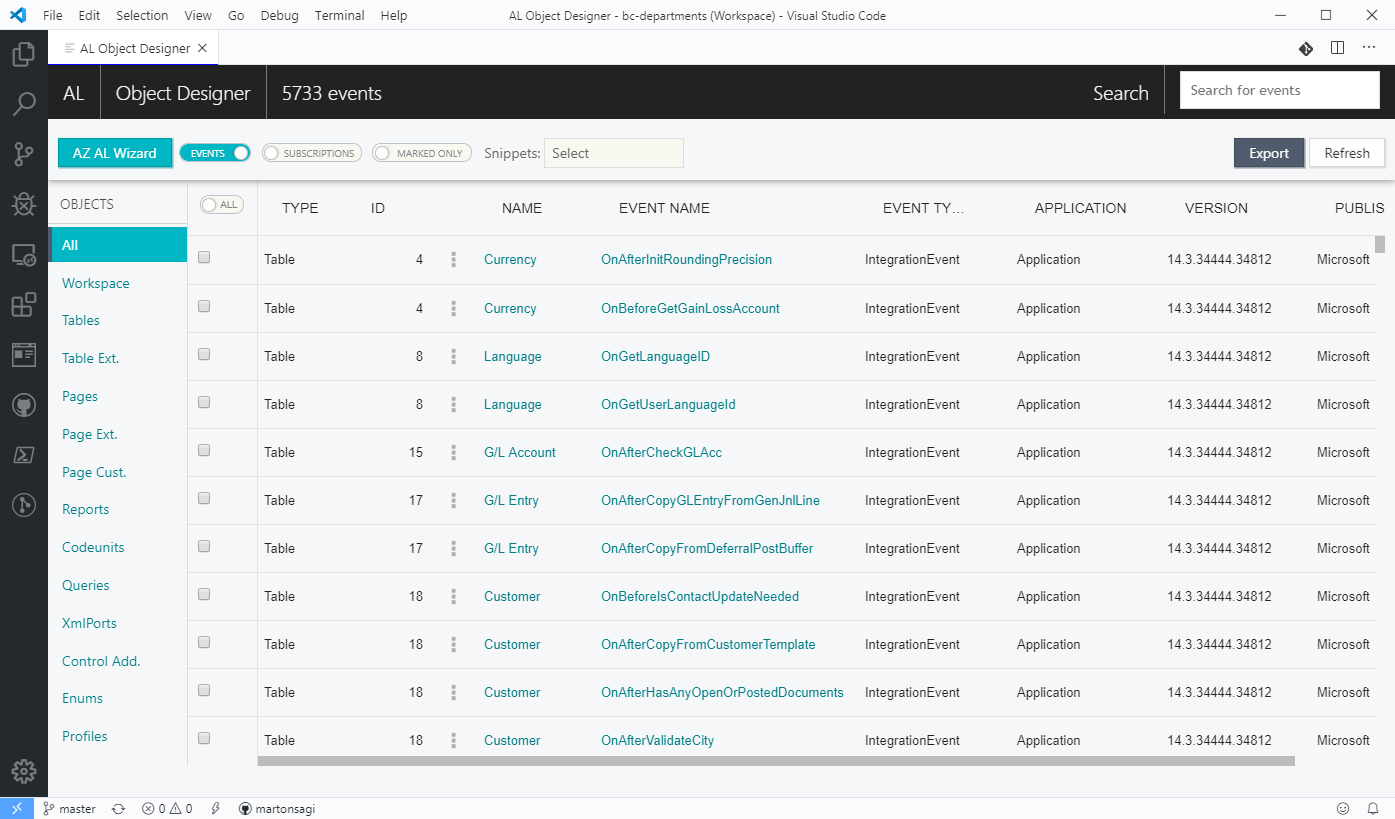The width and height of the screenshot is (1395, 819).
Task: Close the AL Object Designer tab
Action: [202, 48]
